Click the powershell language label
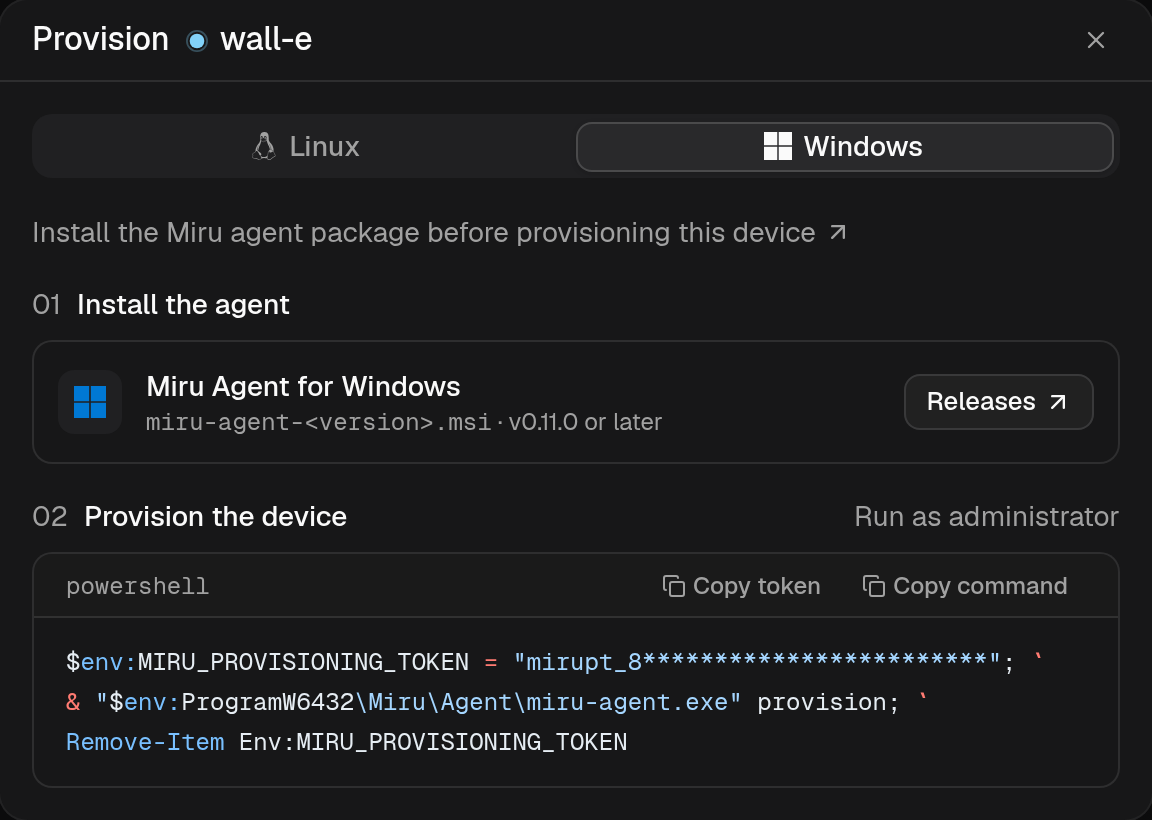 click(x=137, y=586)
